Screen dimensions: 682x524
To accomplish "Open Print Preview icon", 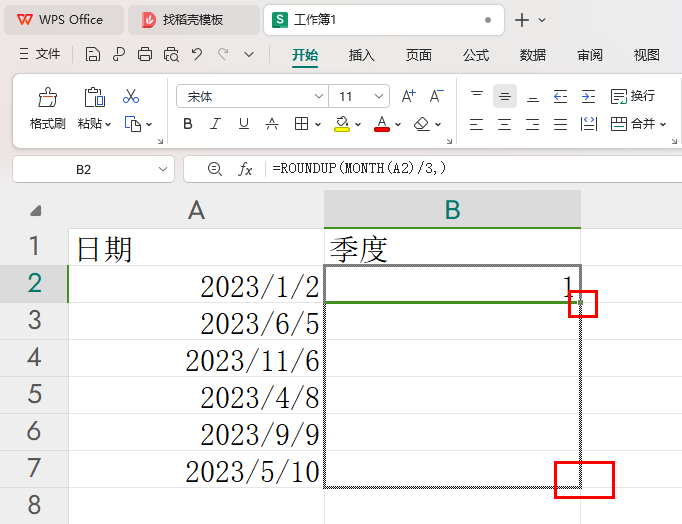I will click(171, 55).
